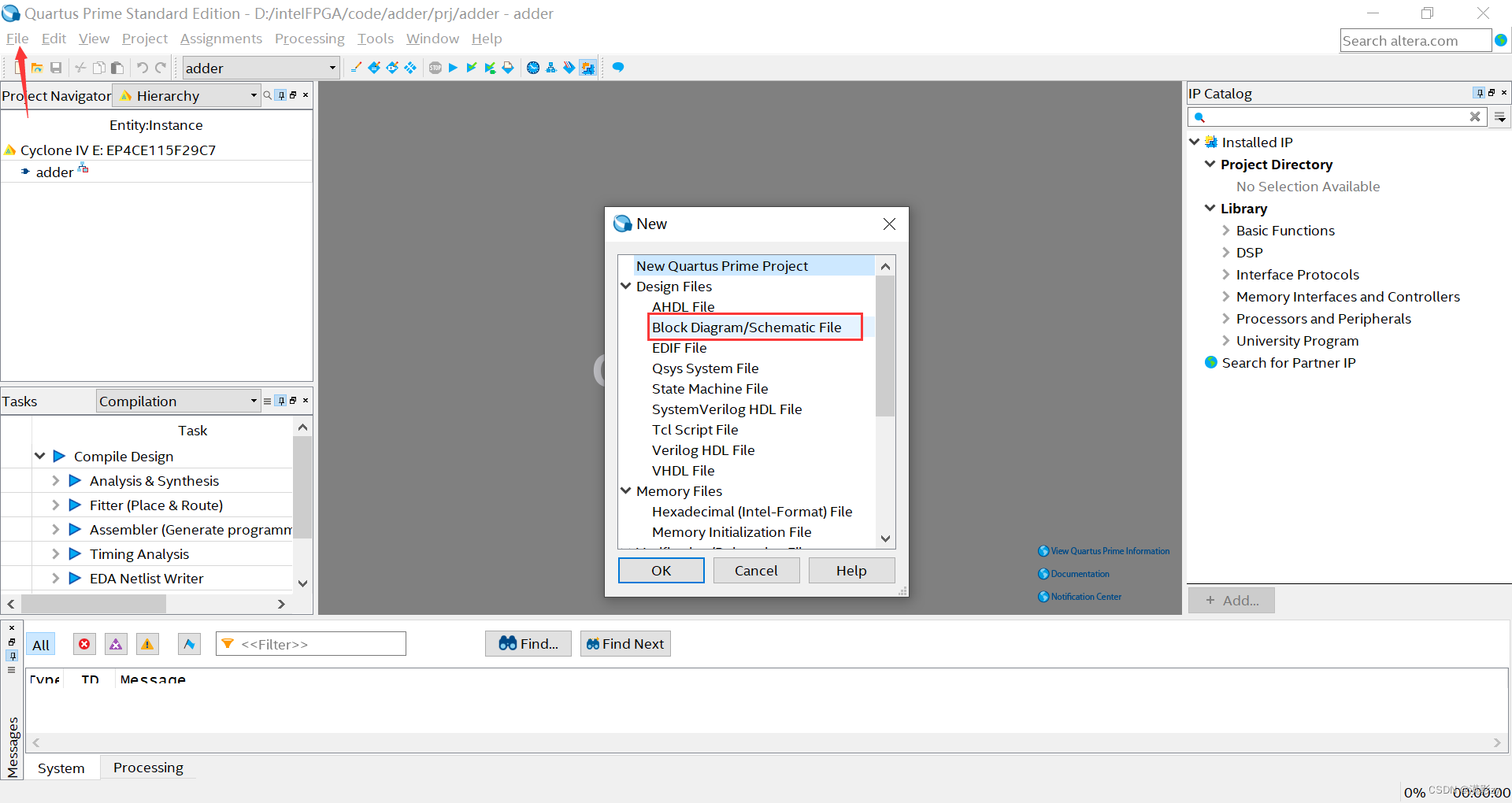Click the Platform Designer hierarchy toolbar icon

pos(550,68)
